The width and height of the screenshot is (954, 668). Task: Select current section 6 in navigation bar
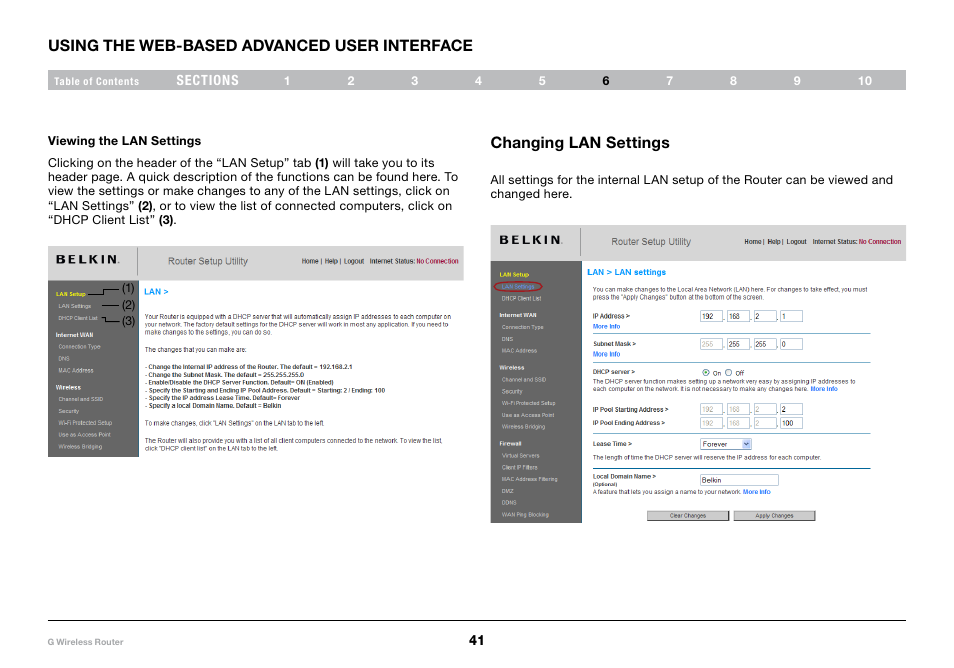tap(606, 81)
